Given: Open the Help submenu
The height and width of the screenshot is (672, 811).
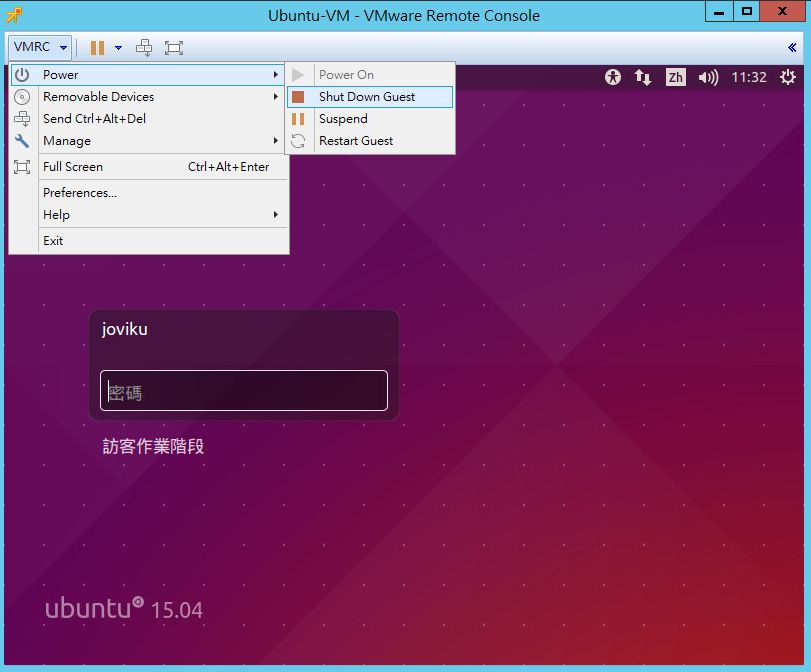Looking at the screenshot, I should tap(56, 215).
